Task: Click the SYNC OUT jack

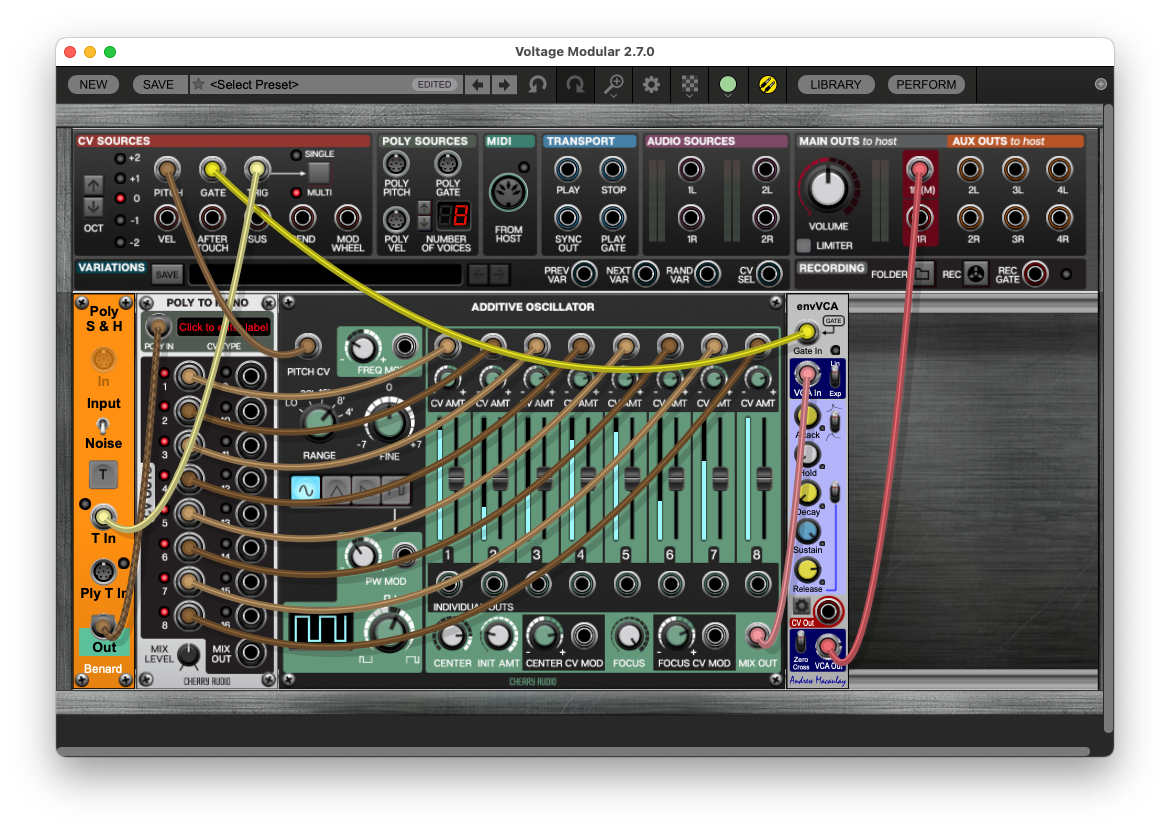Action: tap(568, 219)
